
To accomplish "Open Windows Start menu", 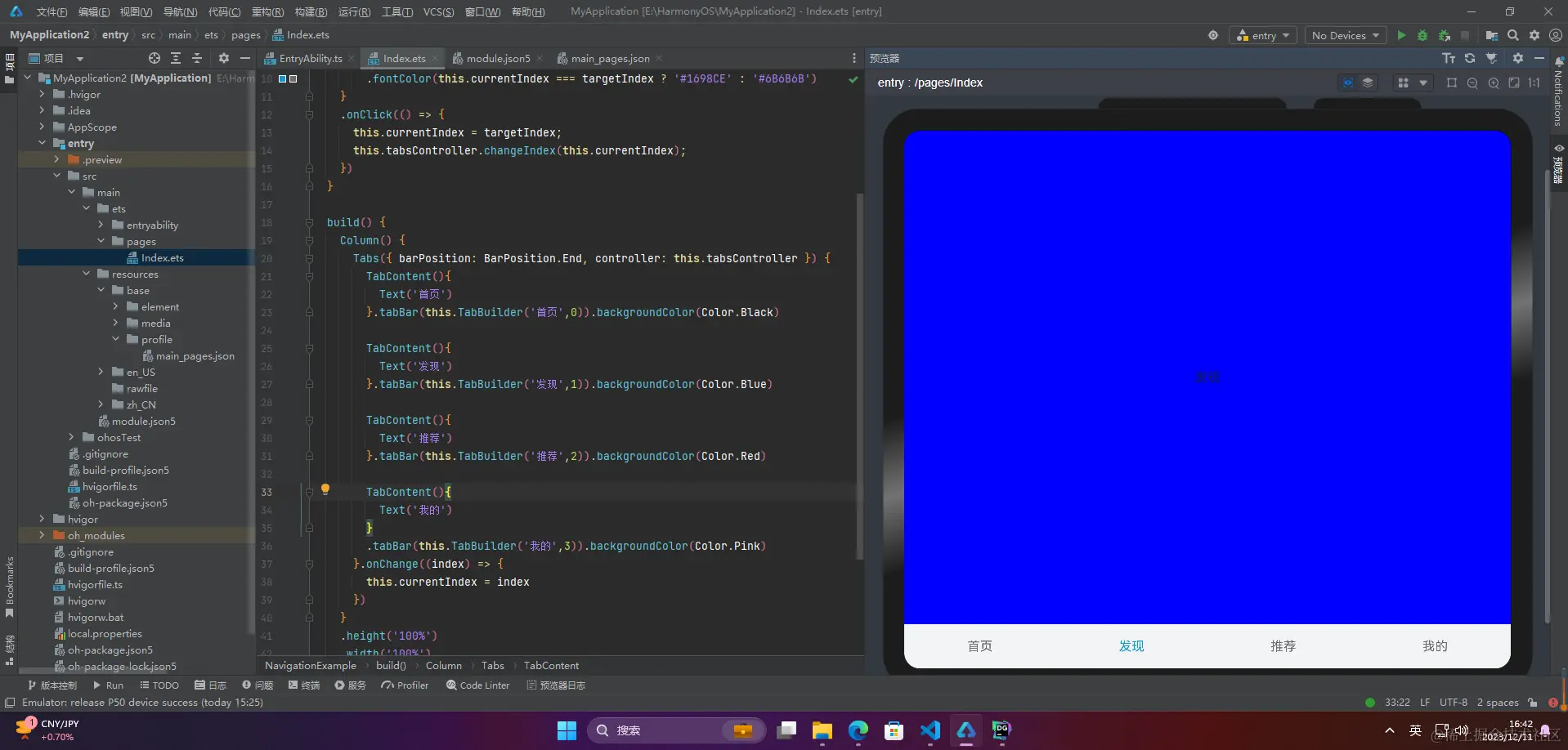I will click(x=567, y=730).
